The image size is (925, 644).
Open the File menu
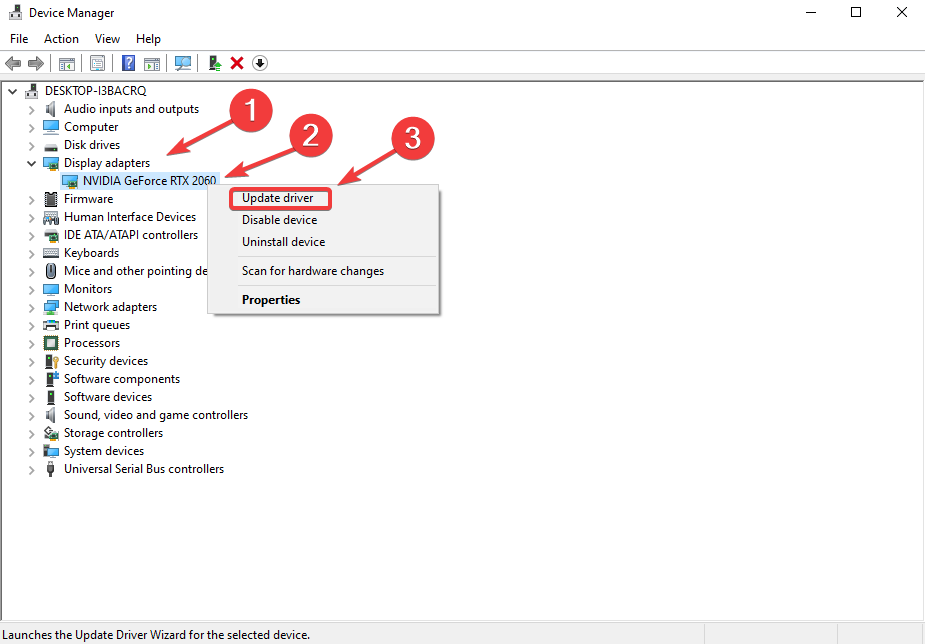(x=19, y=39)
